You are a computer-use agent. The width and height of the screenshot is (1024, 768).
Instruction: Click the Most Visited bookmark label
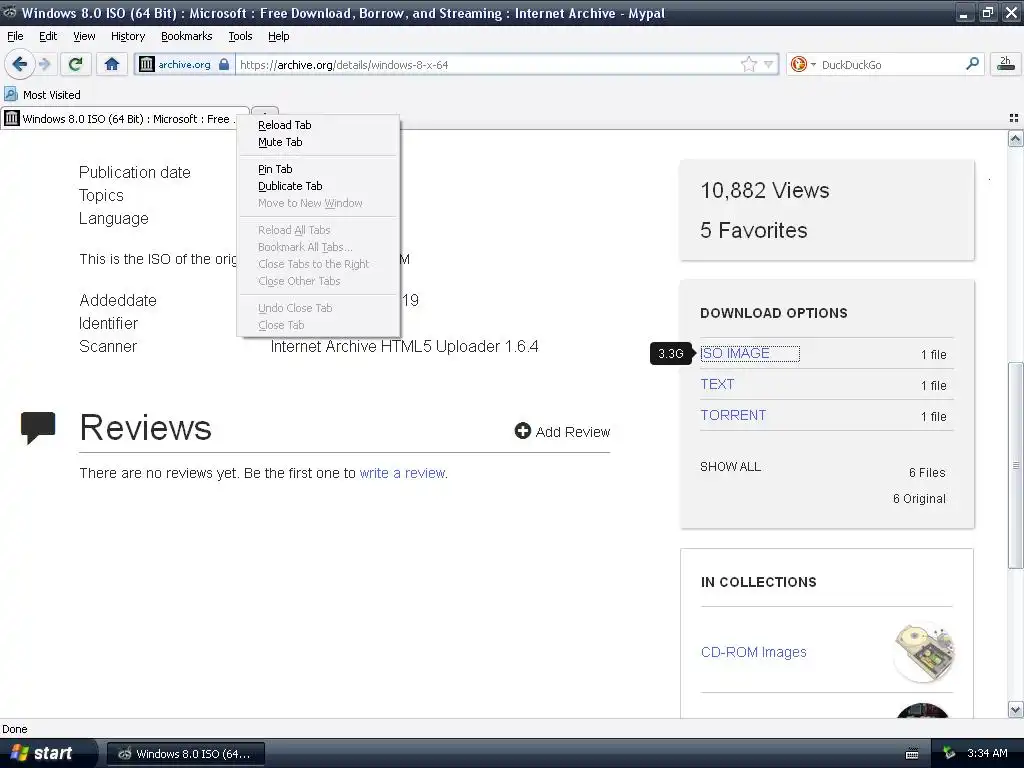click(x=52, y=95)
